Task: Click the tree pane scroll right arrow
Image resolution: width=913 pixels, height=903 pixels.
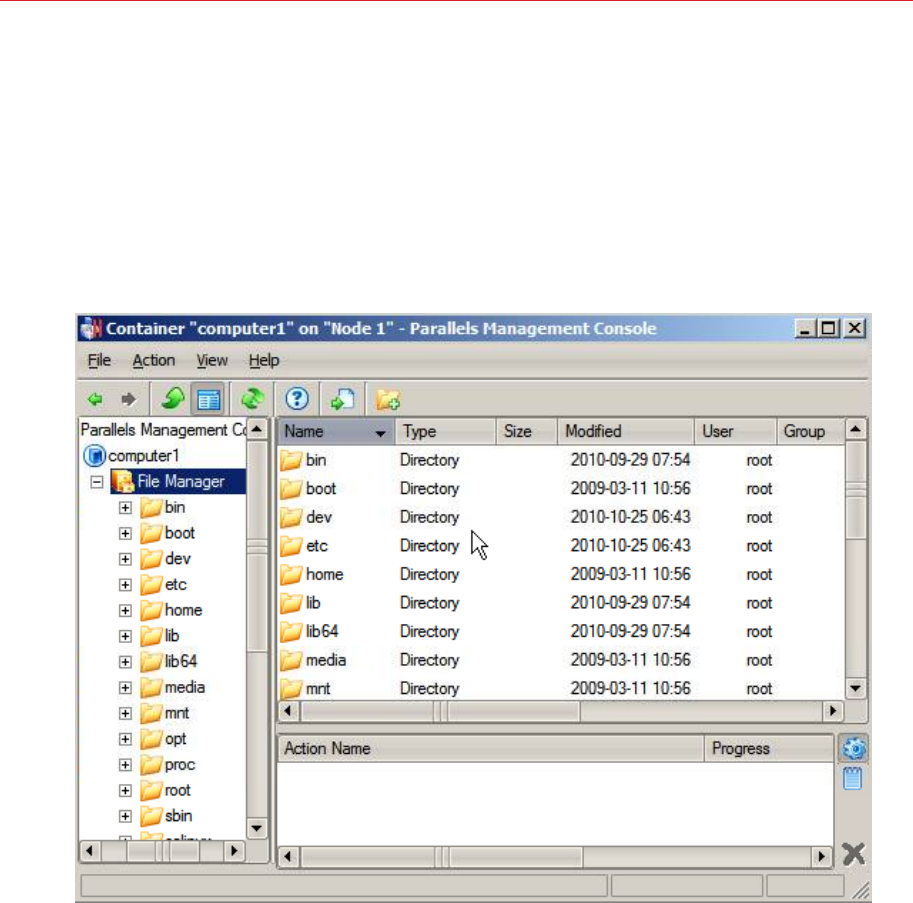Action: (234, 851)
